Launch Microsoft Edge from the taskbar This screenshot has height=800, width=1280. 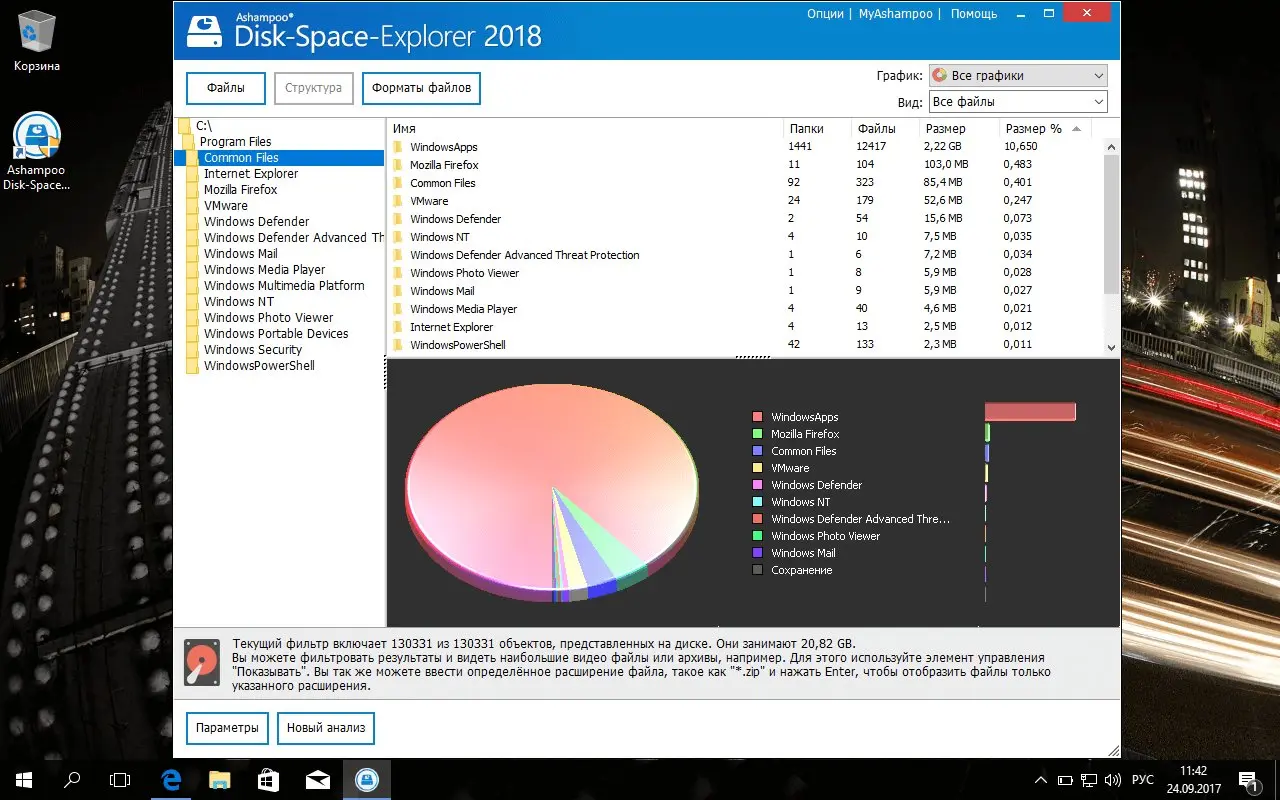click(171, 780)
